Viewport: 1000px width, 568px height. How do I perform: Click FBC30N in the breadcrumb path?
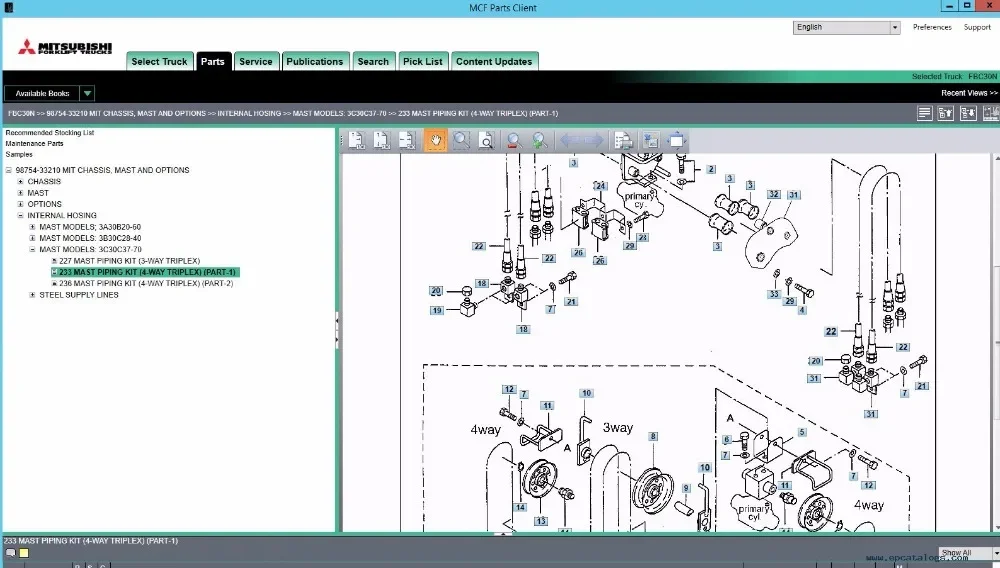pyautogui.click(x=21, y=113)
